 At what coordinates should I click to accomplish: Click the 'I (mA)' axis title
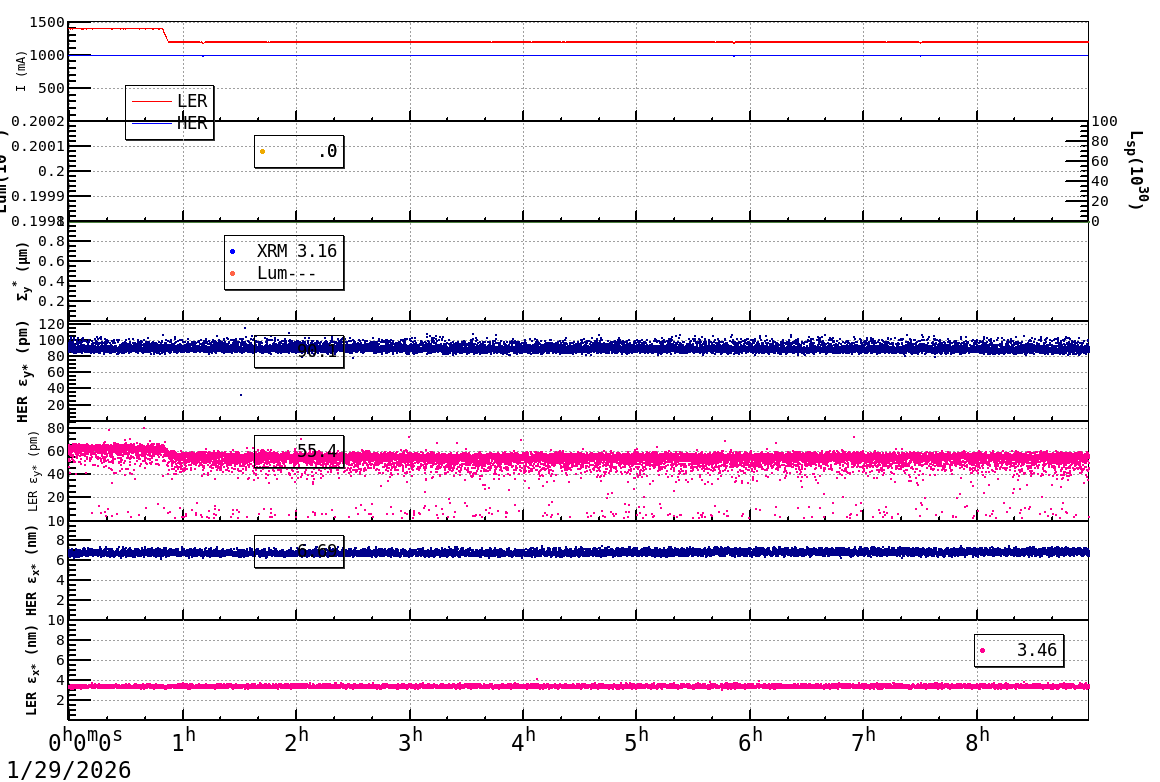click(x=21, y=71)
